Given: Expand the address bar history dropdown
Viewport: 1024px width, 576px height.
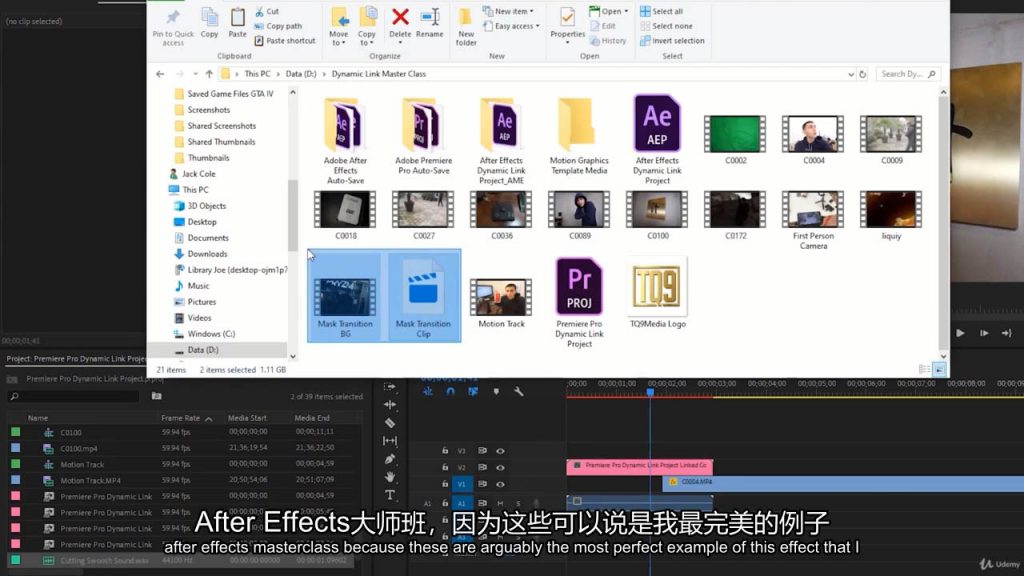Looking at the screenshot, I should (x=851, y=74).
